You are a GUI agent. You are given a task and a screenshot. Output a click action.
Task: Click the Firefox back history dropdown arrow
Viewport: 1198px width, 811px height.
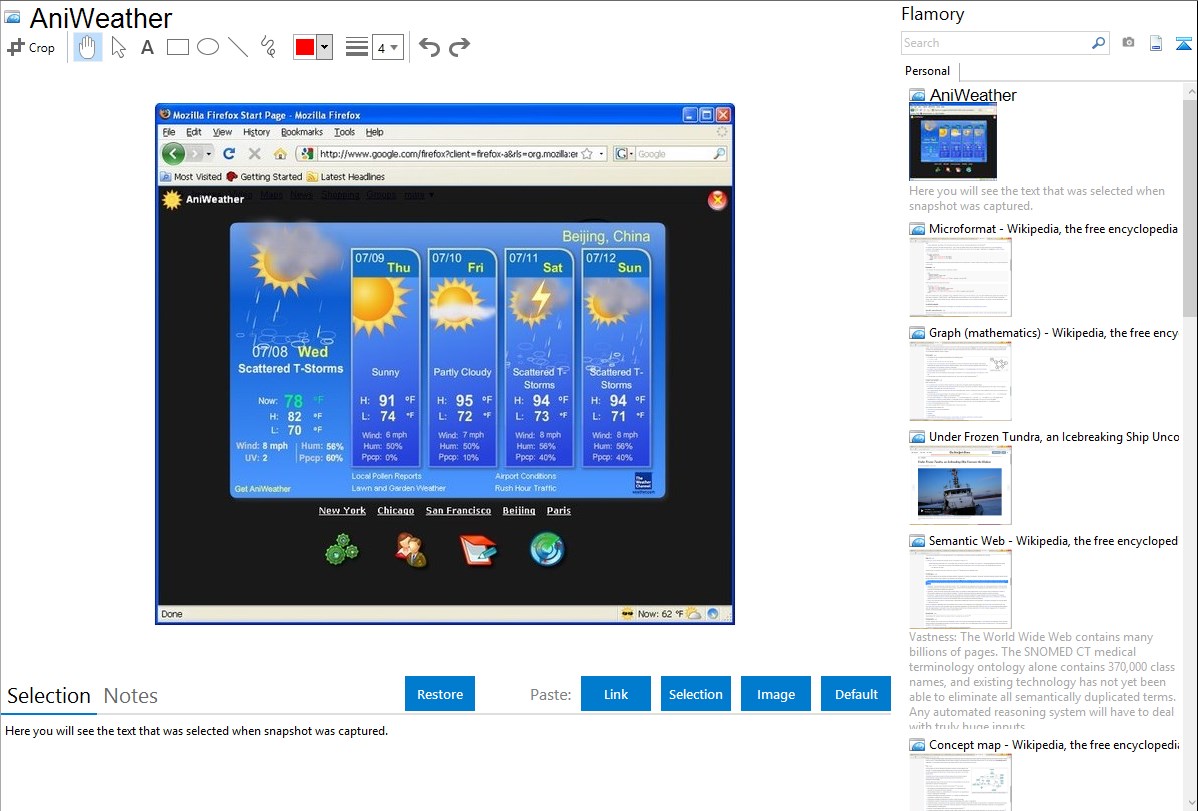(x=209, y=154)
